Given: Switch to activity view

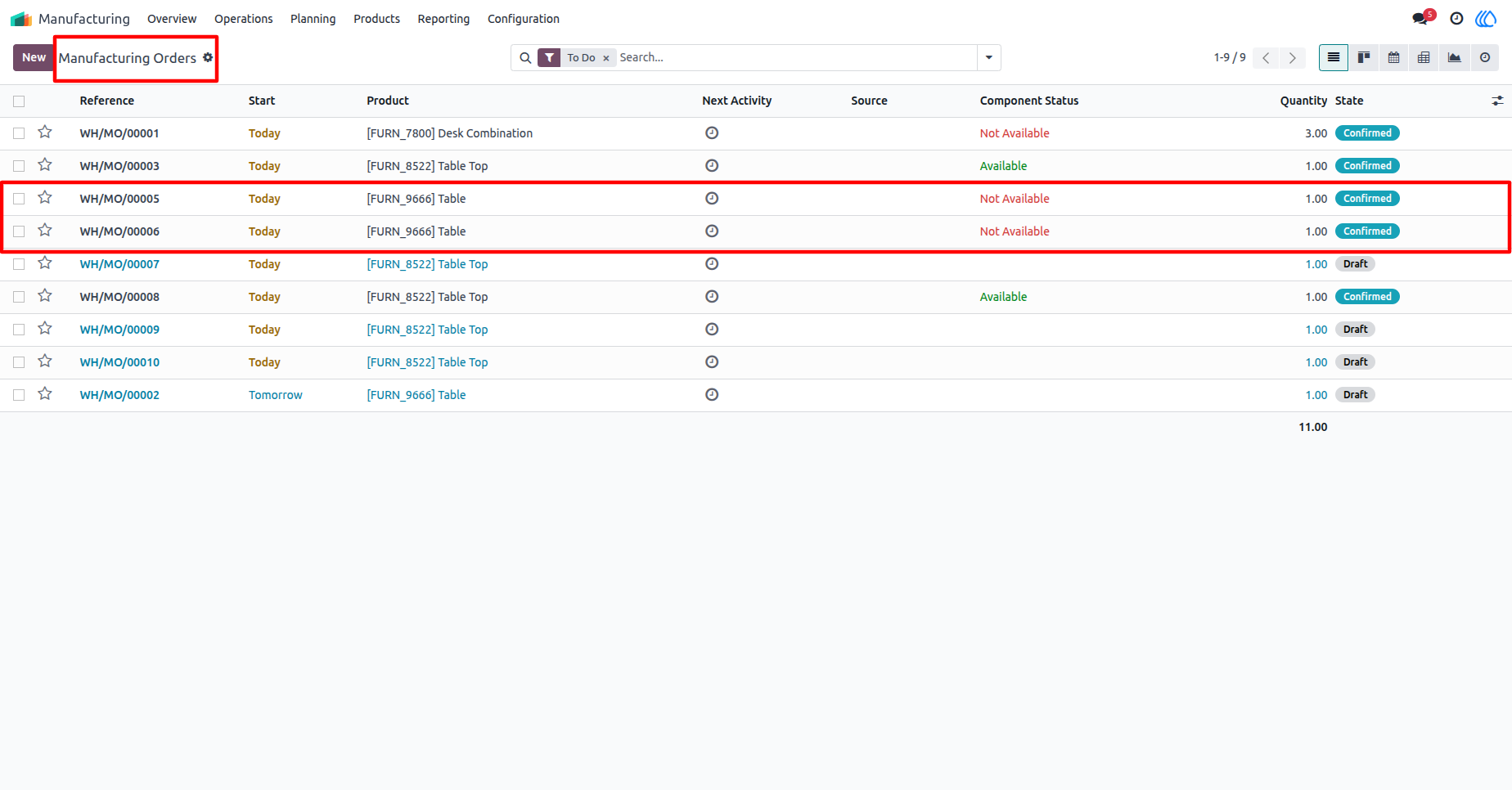Looking at the screenshot, I should point(1485,57).
